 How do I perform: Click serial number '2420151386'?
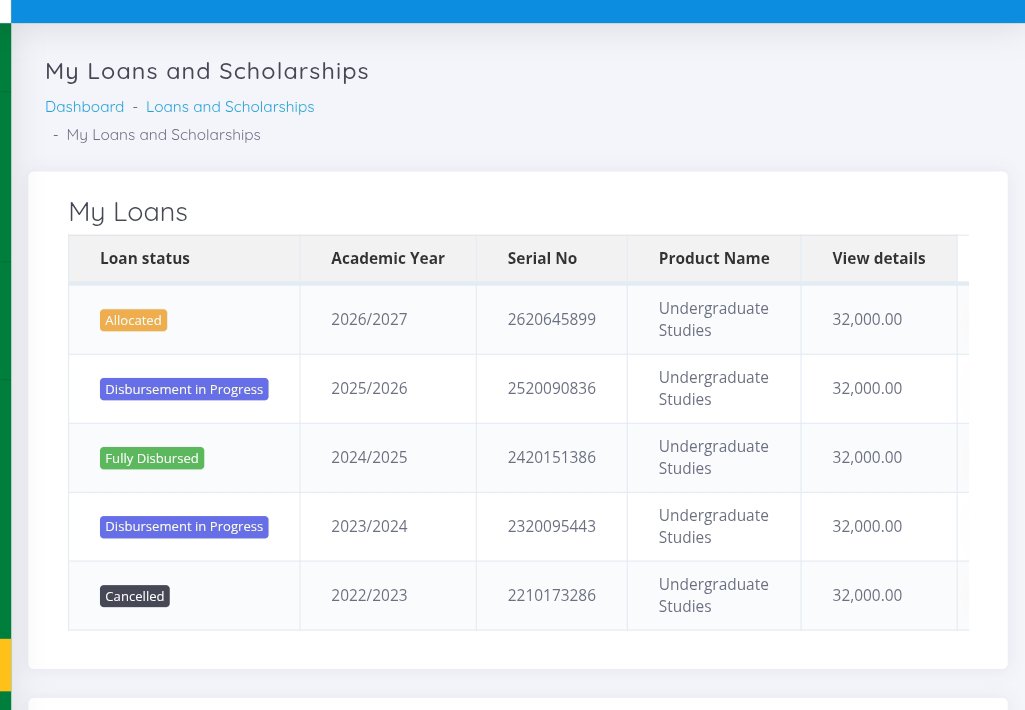(552, 457)
